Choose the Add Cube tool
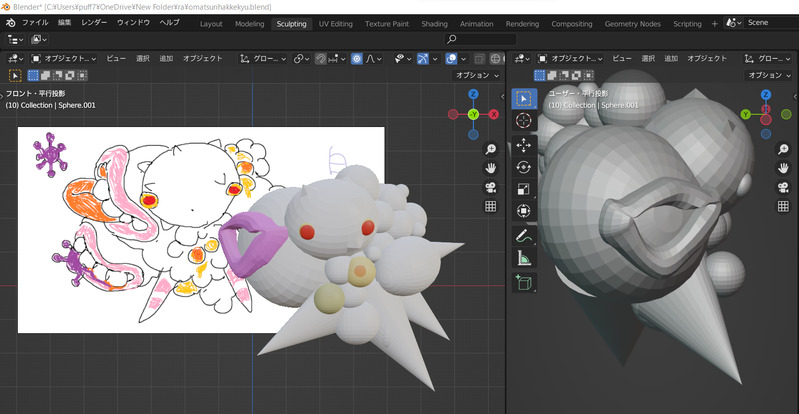 tap(523, 284)
